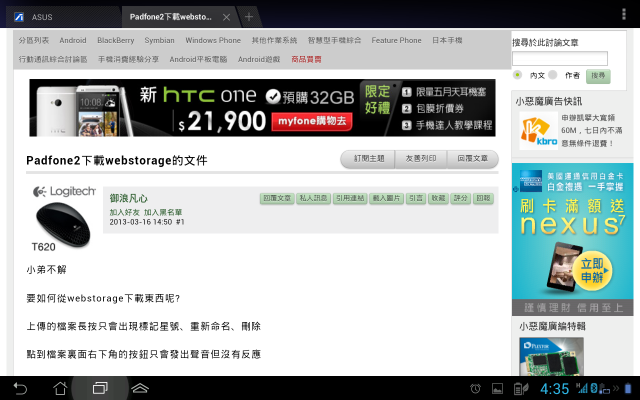Open the battery saver leaf icon
This screenshot has height=400, width=640.
tap(521, 389)
